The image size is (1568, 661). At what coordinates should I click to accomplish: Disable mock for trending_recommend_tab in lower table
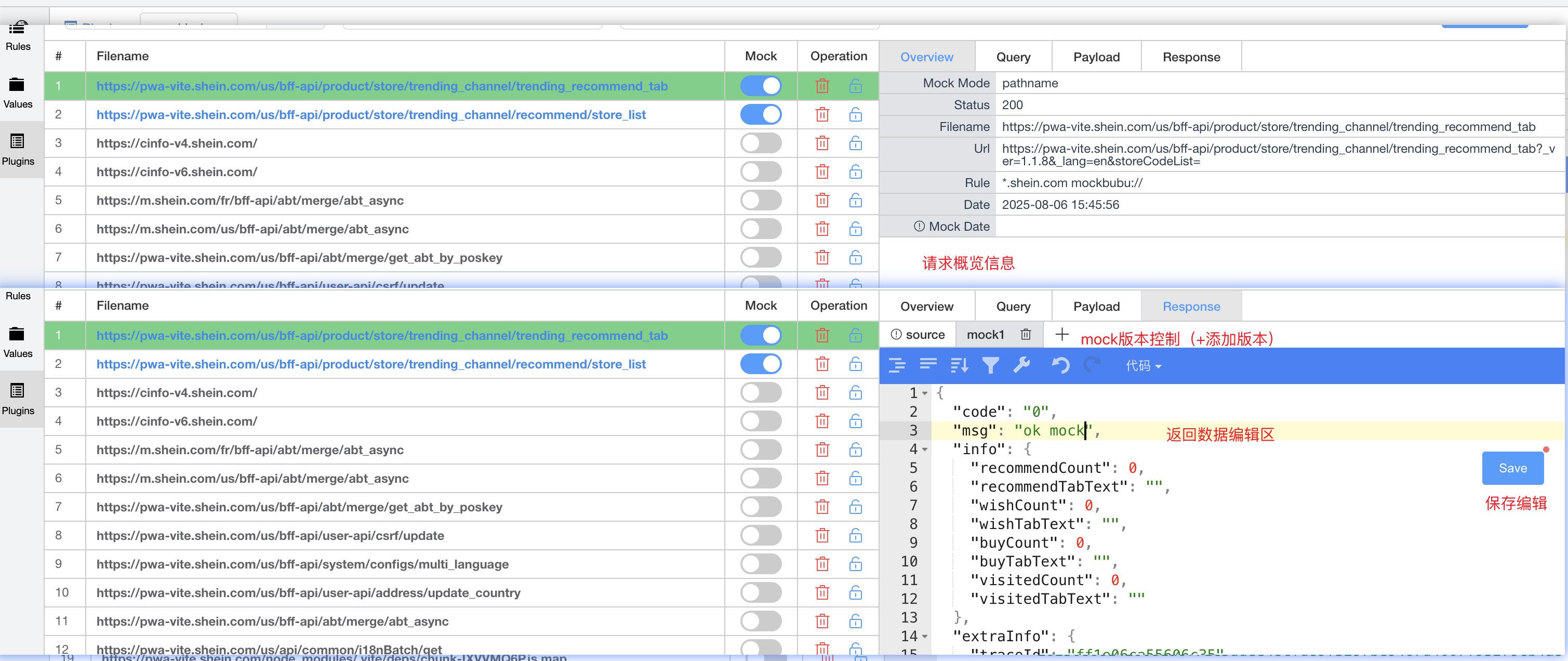pyautogui.click(x=760, y=335)
